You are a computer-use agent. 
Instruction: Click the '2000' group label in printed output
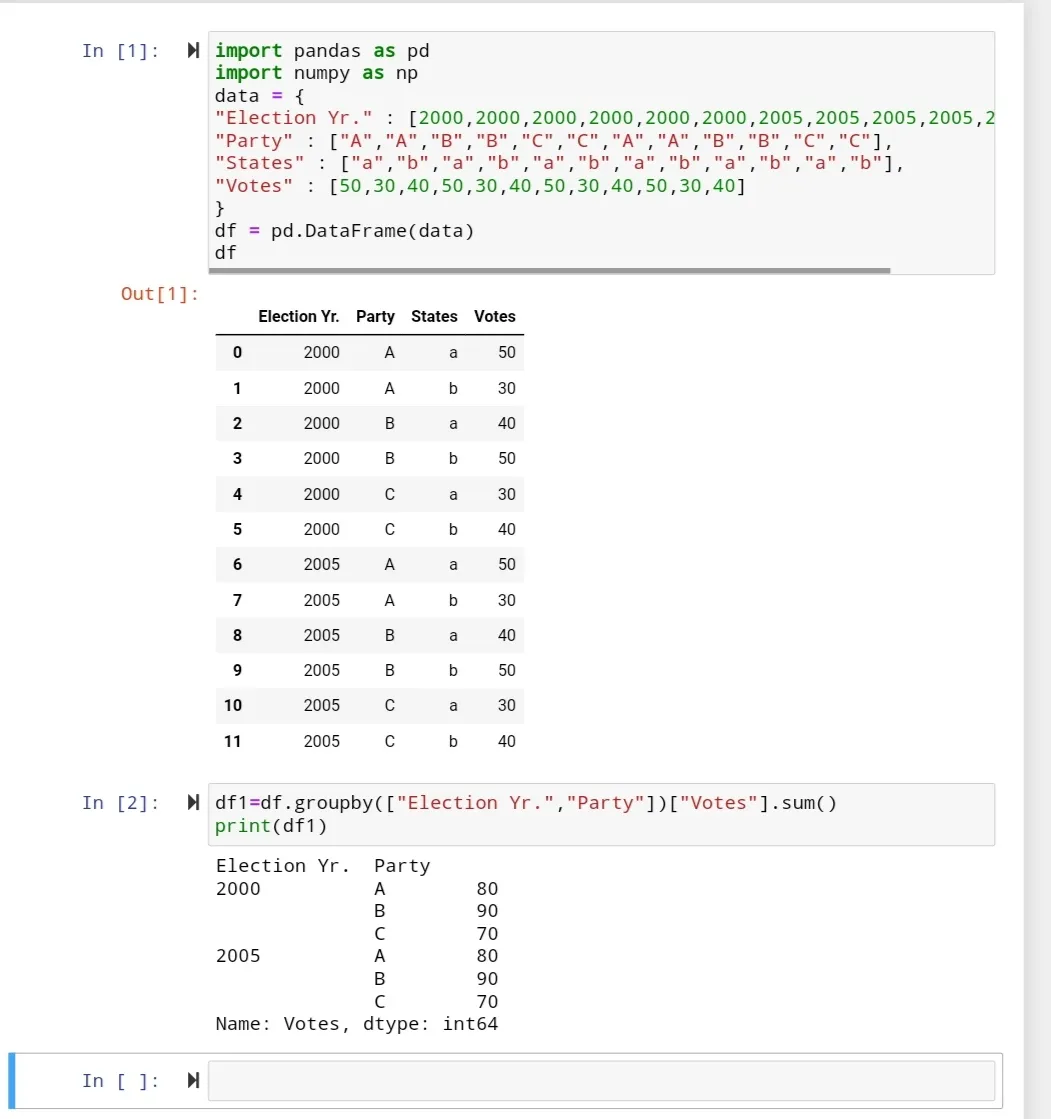(x=238, y=888)
